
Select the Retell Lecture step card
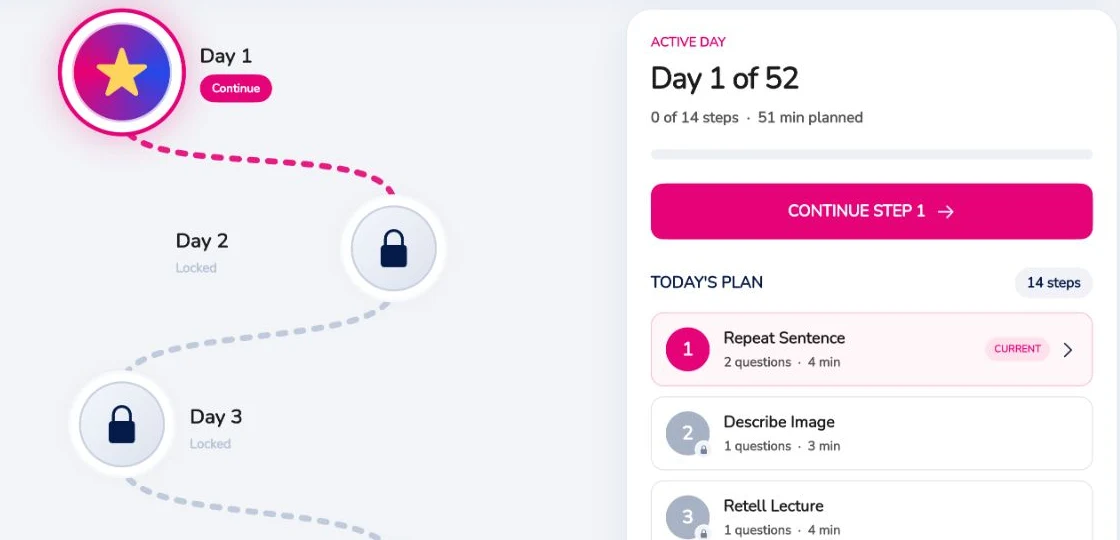click(x=871, y=511)
